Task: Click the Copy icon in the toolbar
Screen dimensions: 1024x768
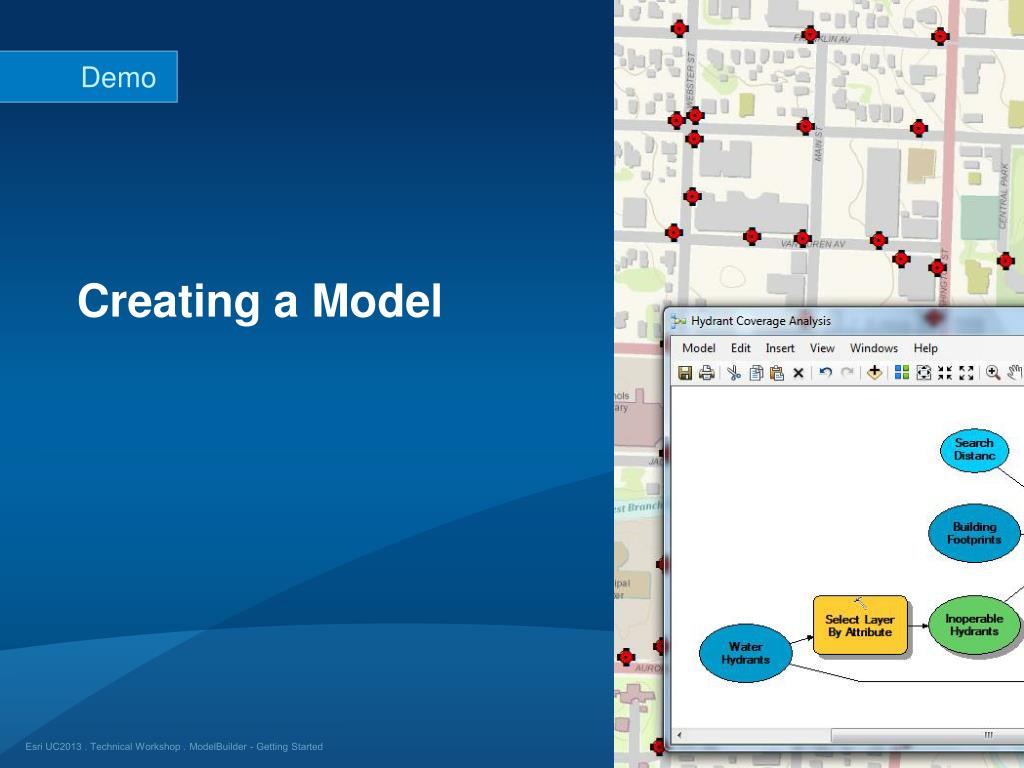Action: click(x=756, y=373)
